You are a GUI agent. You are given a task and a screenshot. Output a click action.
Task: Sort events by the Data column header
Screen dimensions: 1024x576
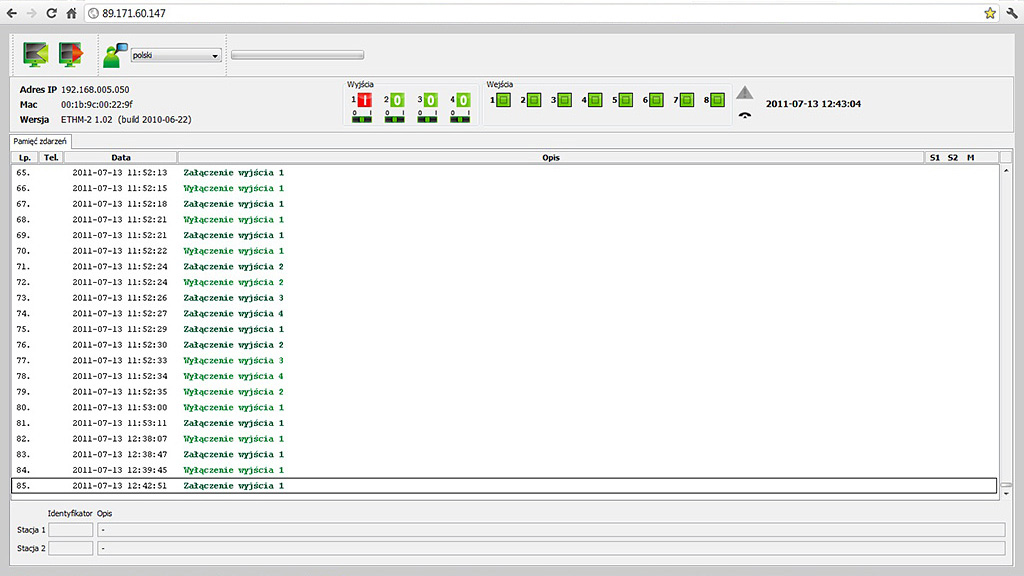tap(120, 157)
